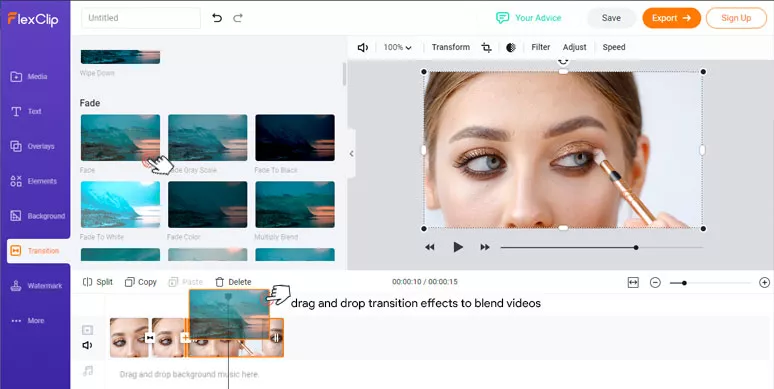Select the Fade Color transition
Image resolution: width=774 pixels, height=389 pixels.
pos(208,204)
